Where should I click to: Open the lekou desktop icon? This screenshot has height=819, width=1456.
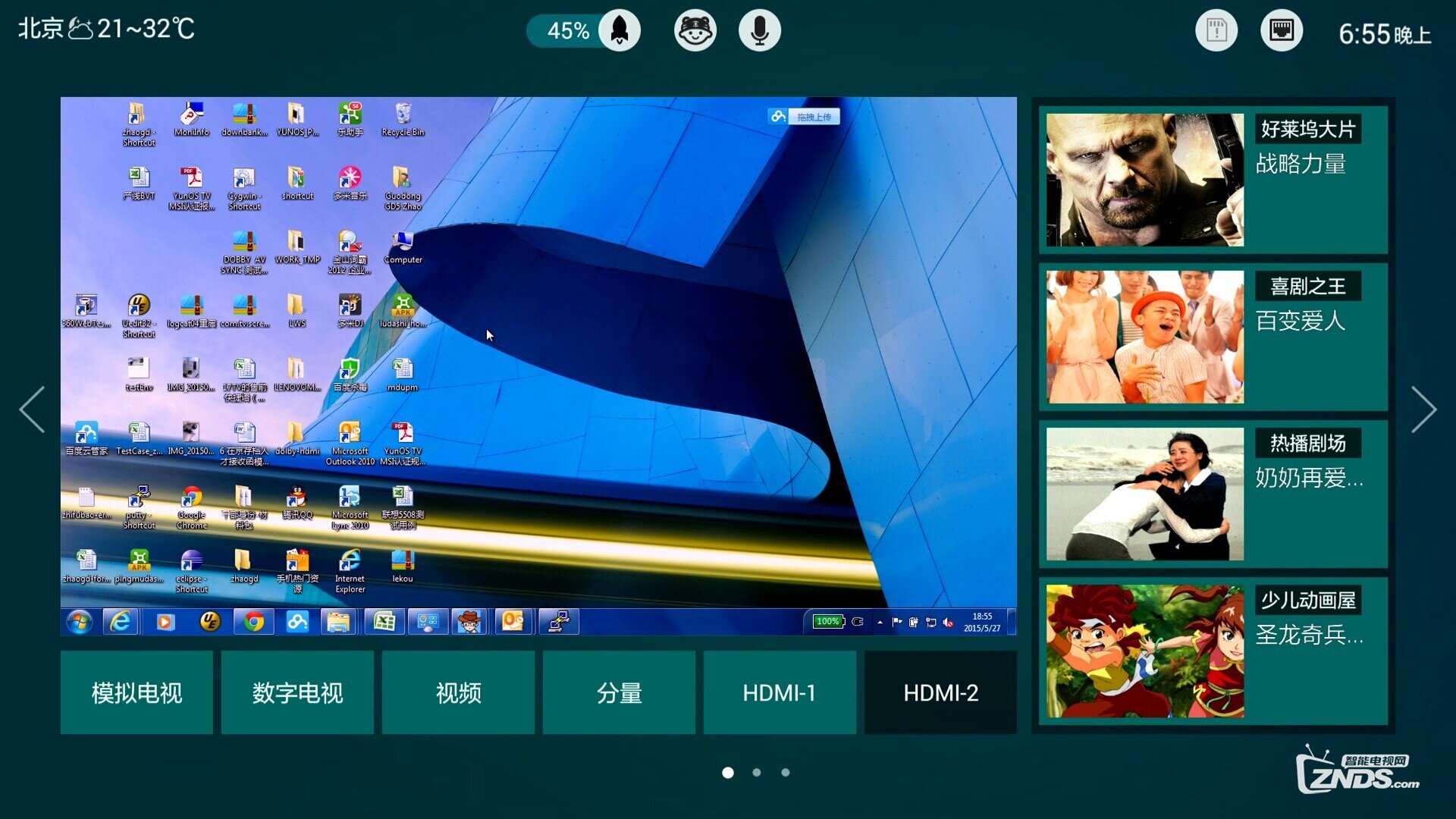click(x=403, y=566)
